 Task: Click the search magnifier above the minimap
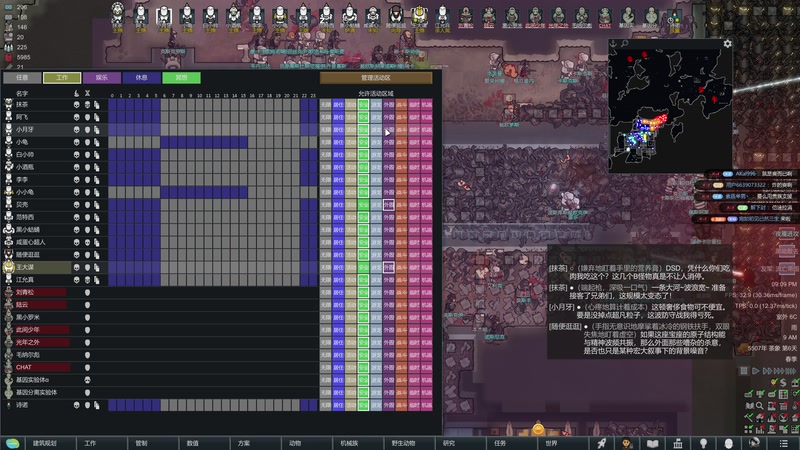[x=624, y=44]
